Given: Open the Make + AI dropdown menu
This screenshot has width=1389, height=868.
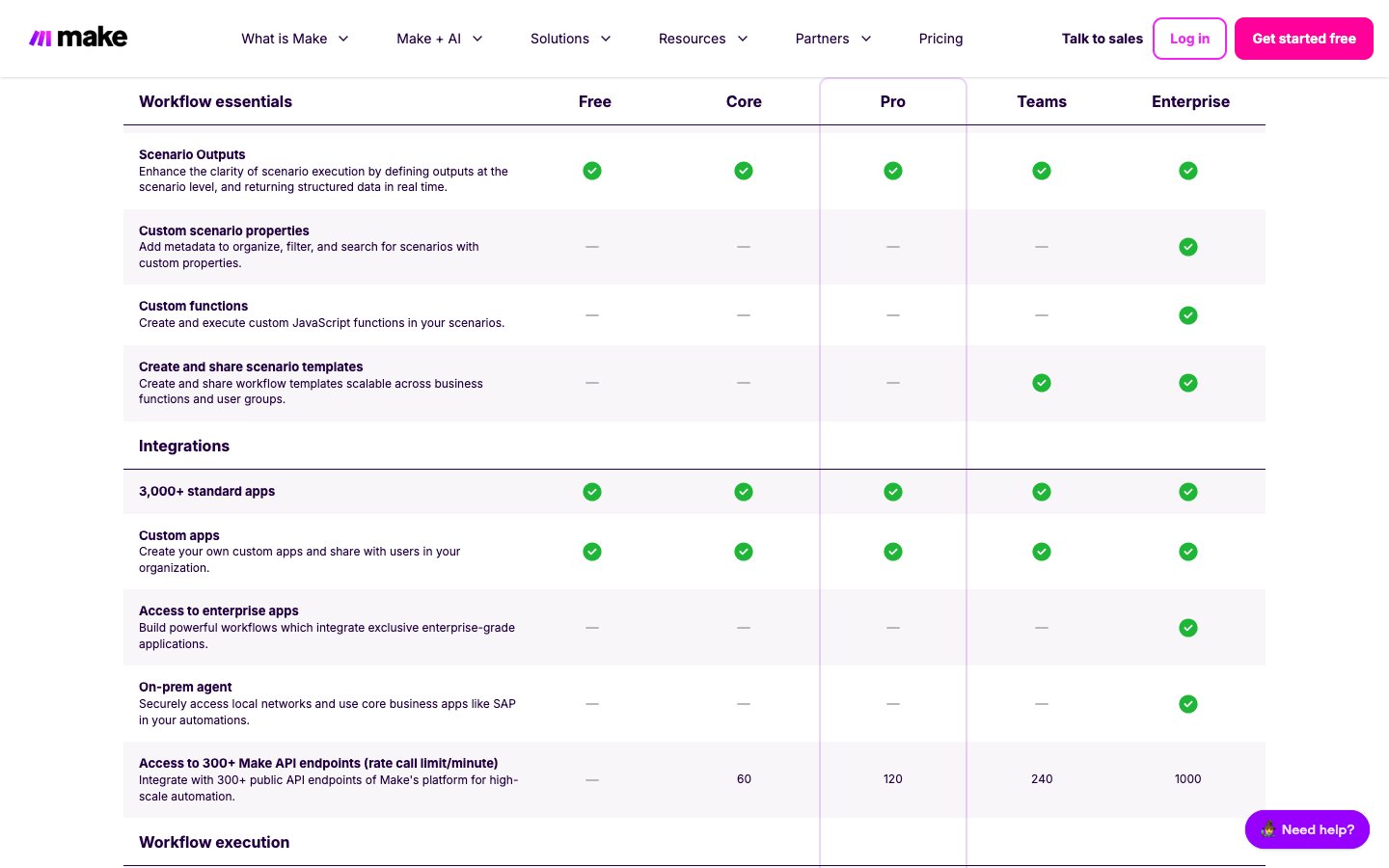Looking at the screenshot, I should 439,39.
